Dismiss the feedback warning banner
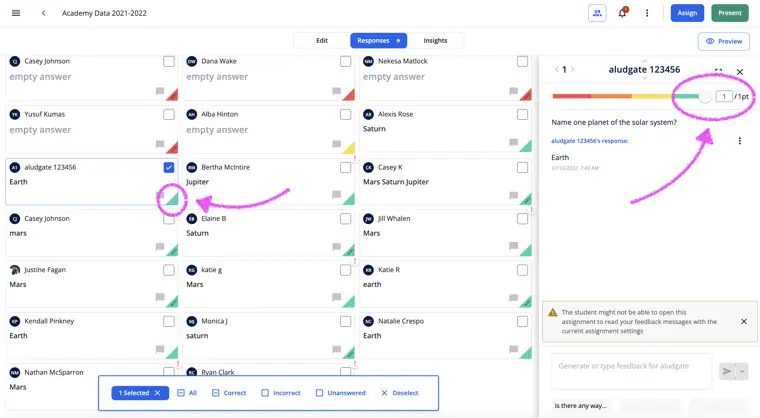 coord(744,322)
